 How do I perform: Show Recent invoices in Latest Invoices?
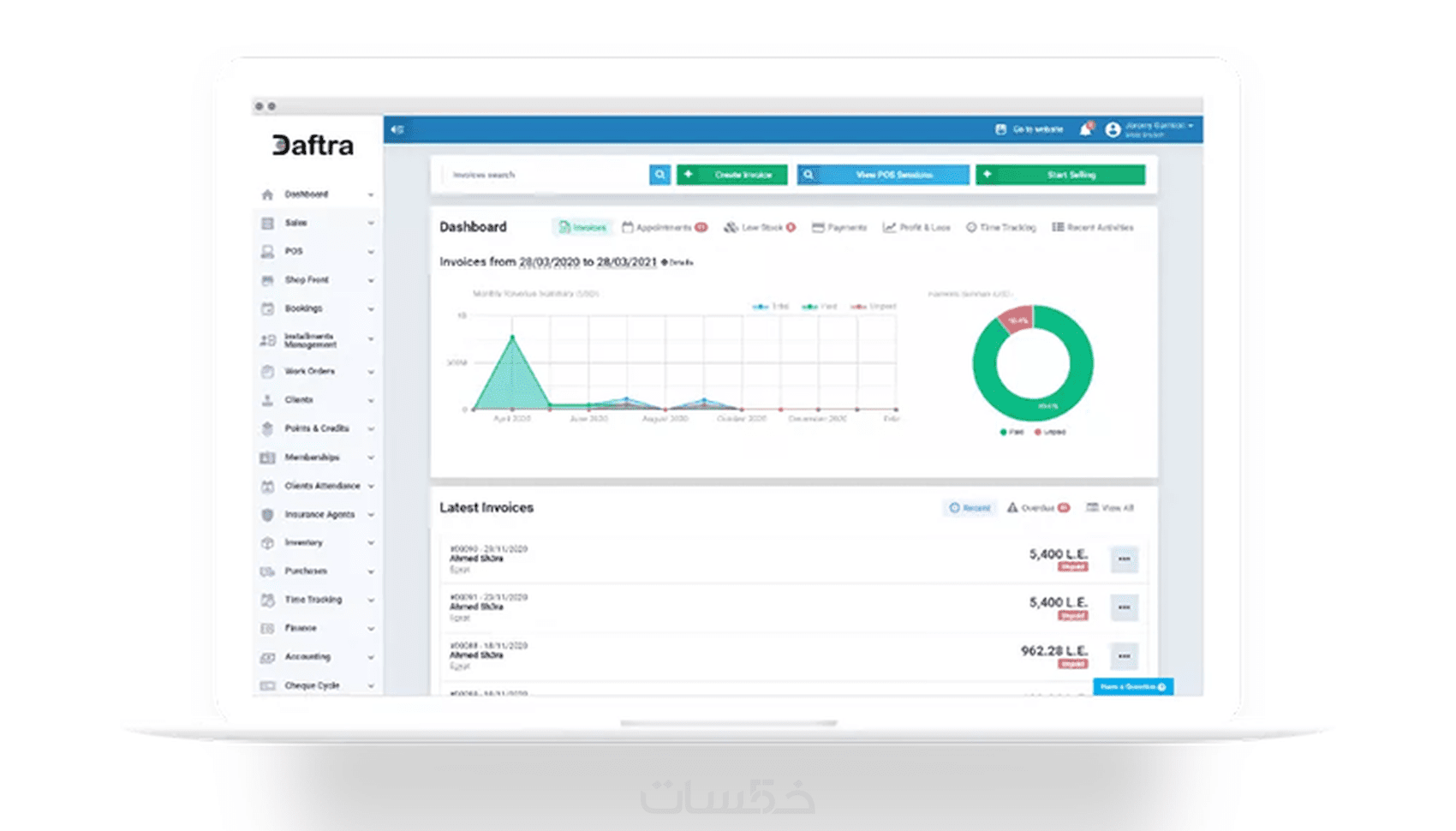[970, 508]
